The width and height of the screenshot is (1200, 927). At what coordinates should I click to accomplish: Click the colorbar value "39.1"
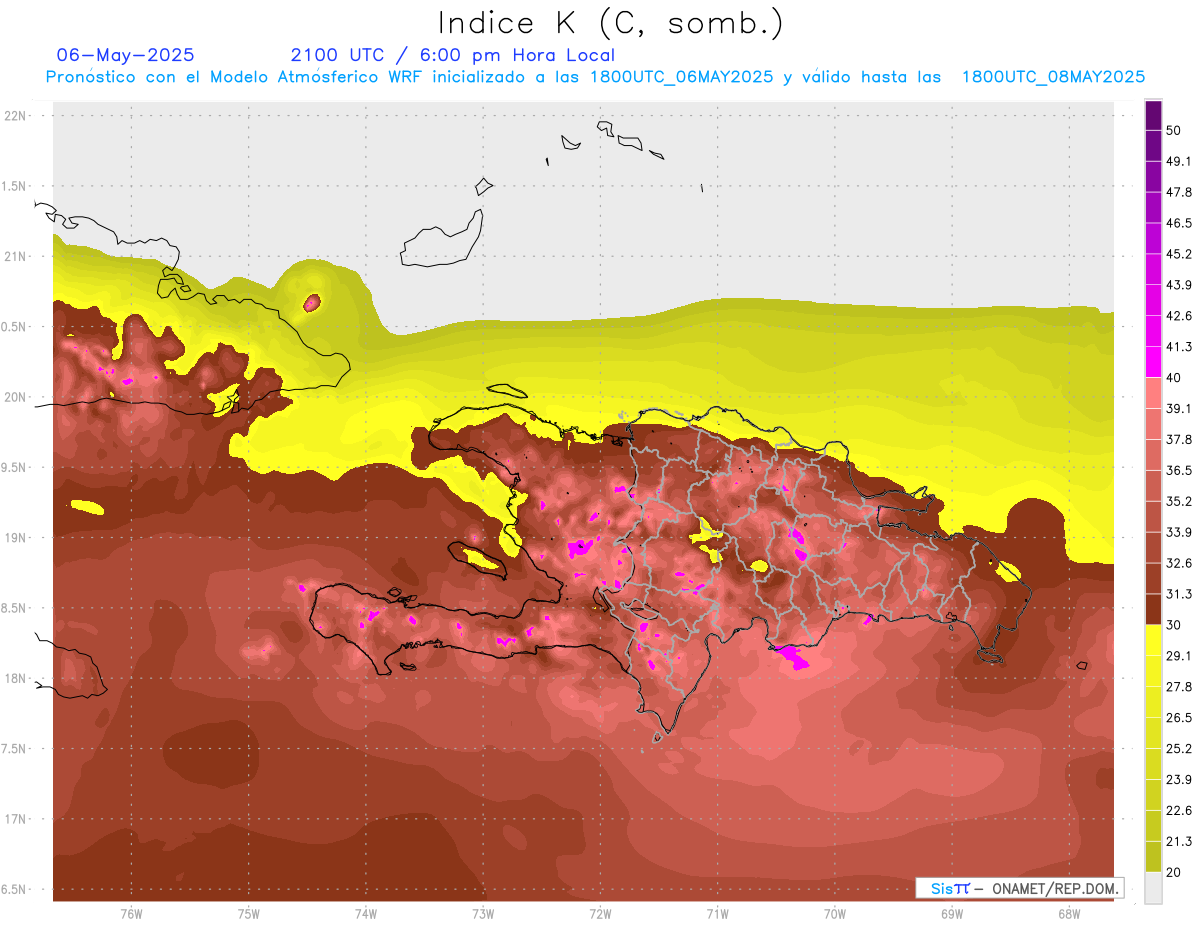[1178, 409]
